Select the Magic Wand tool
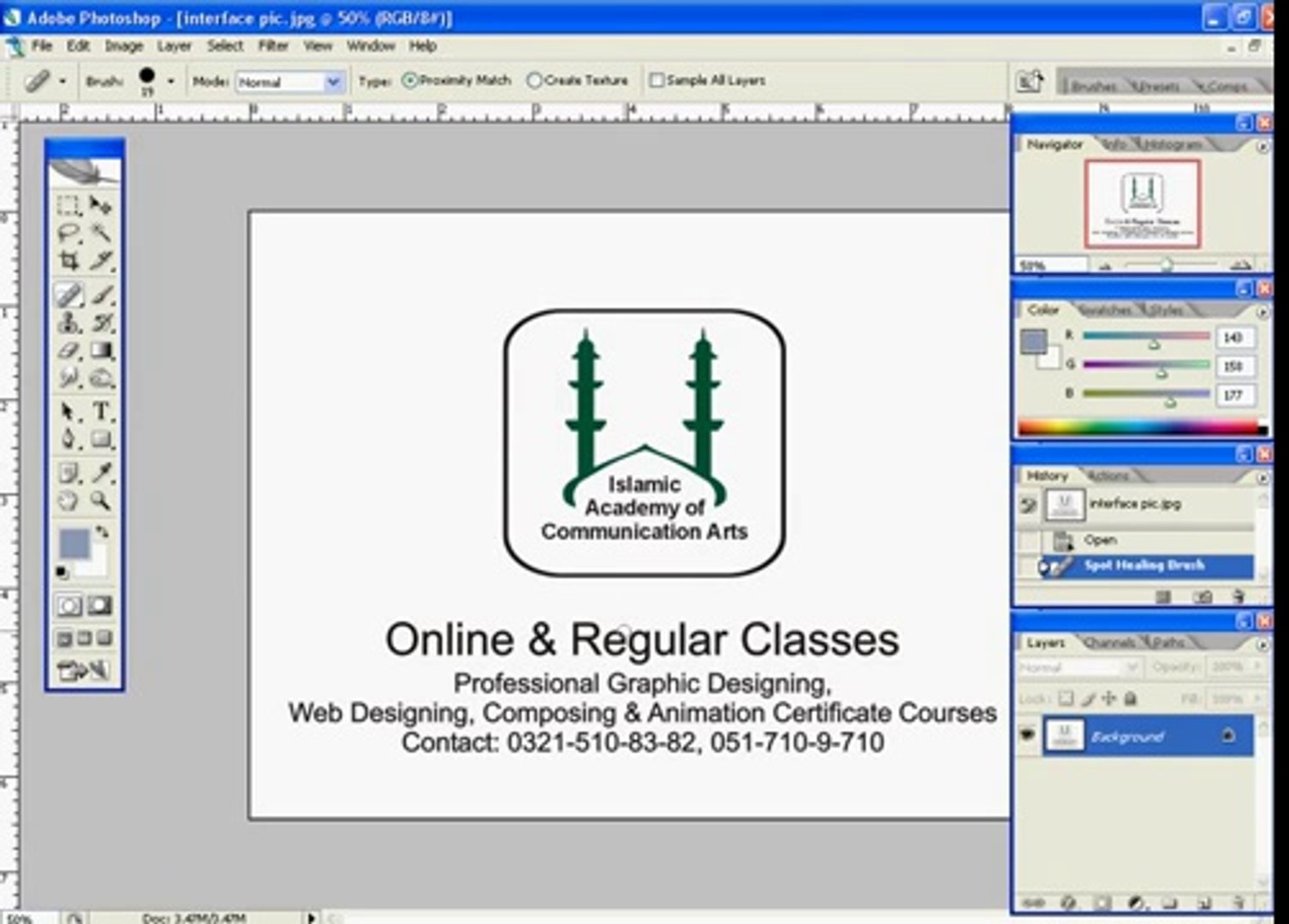Viewport: 1289px width, 924px height. point(101,233)
